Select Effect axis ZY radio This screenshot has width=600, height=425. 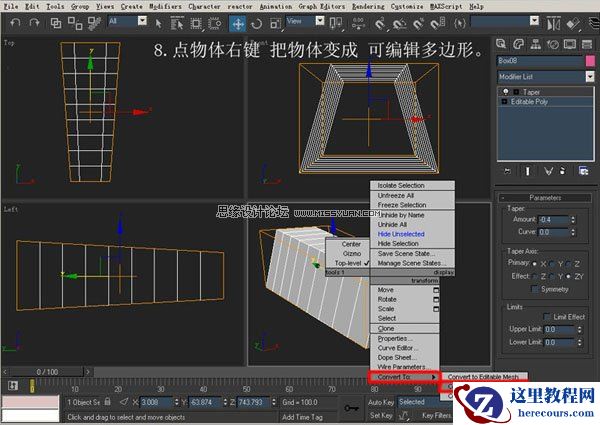tap(568, 276)
